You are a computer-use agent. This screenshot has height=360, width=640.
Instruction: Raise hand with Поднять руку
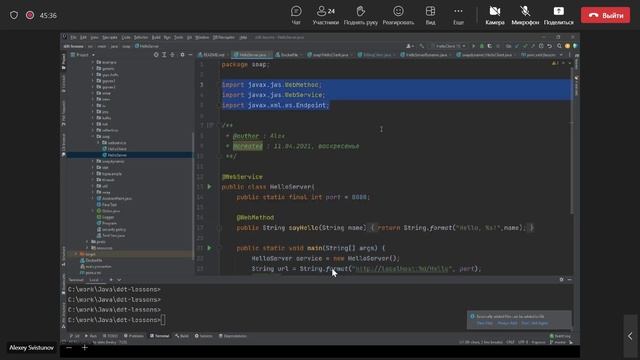point(360,16)
